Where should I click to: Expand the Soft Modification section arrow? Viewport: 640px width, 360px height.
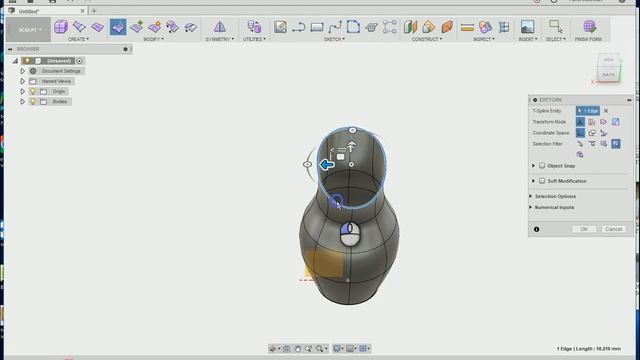533,181
